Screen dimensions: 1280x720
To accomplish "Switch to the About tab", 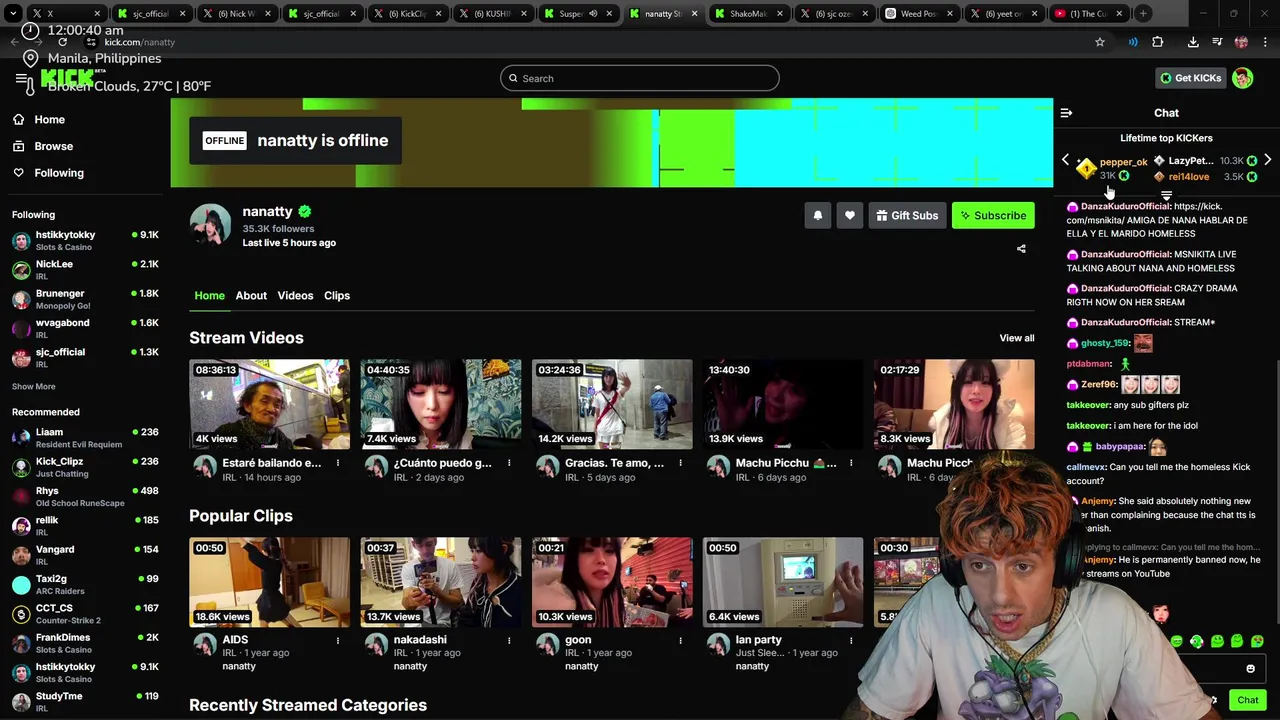I will coord(251,296).
